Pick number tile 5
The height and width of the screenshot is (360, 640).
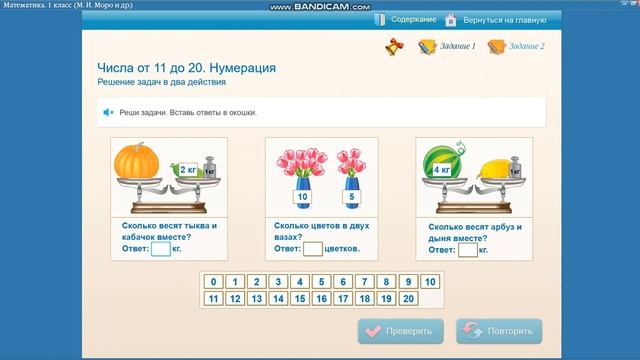point(322,282)
